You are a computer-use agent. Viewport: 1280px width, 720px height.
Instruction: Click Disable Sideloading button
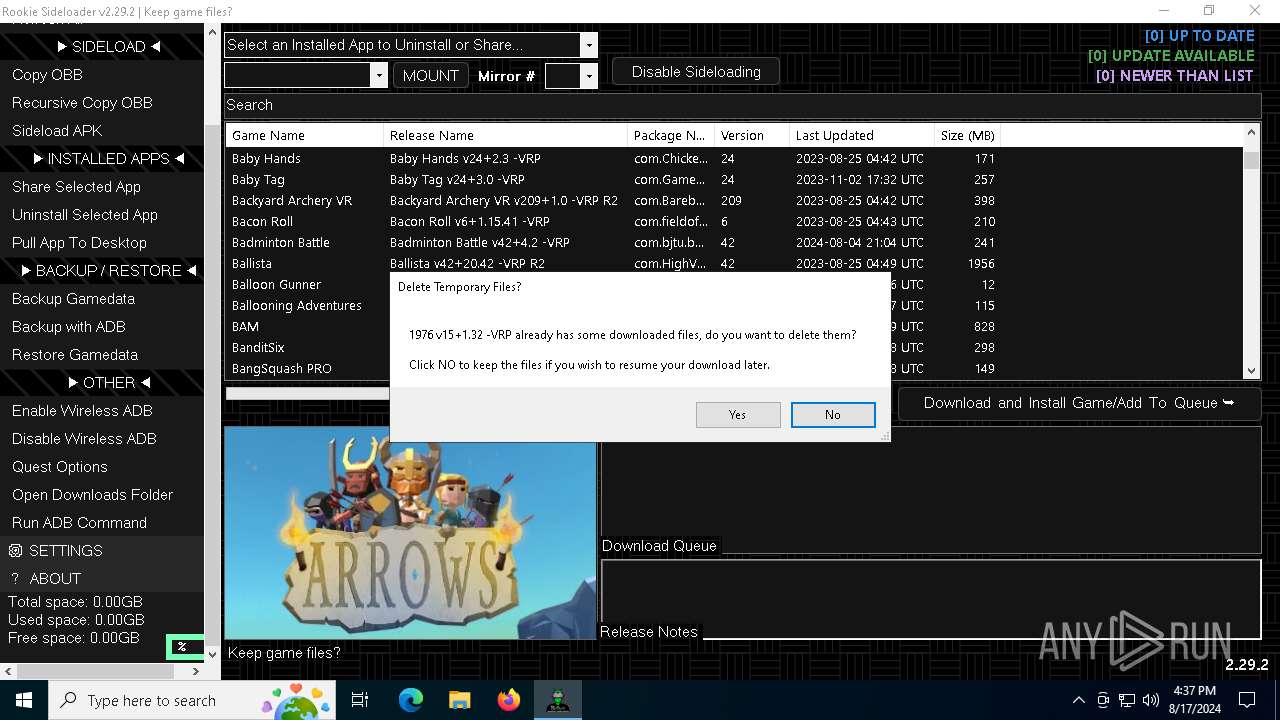click(696, 72)
